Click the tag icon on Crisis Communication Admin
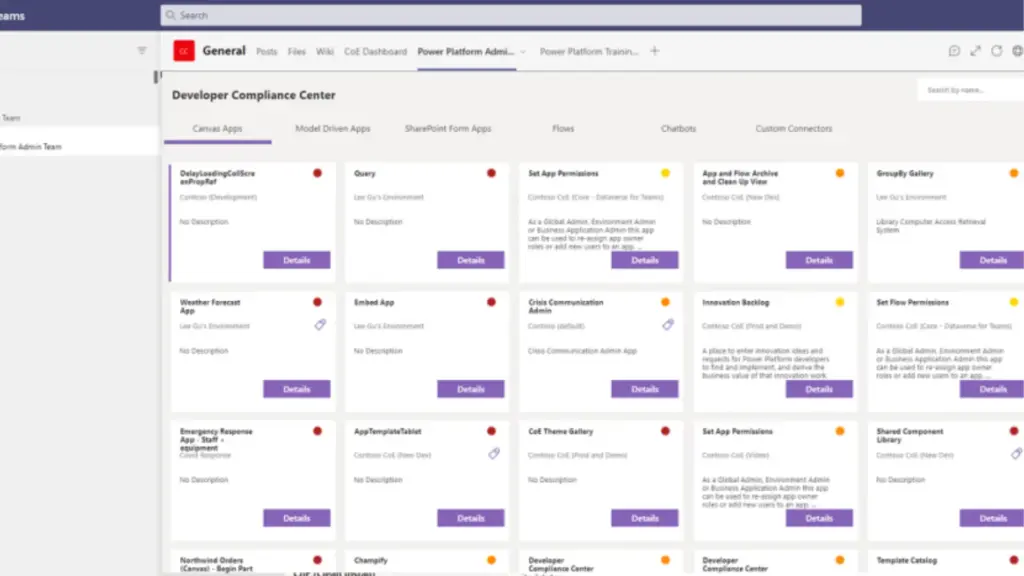The height and width of the screenshot is (576, 1024). click(668, 325)
